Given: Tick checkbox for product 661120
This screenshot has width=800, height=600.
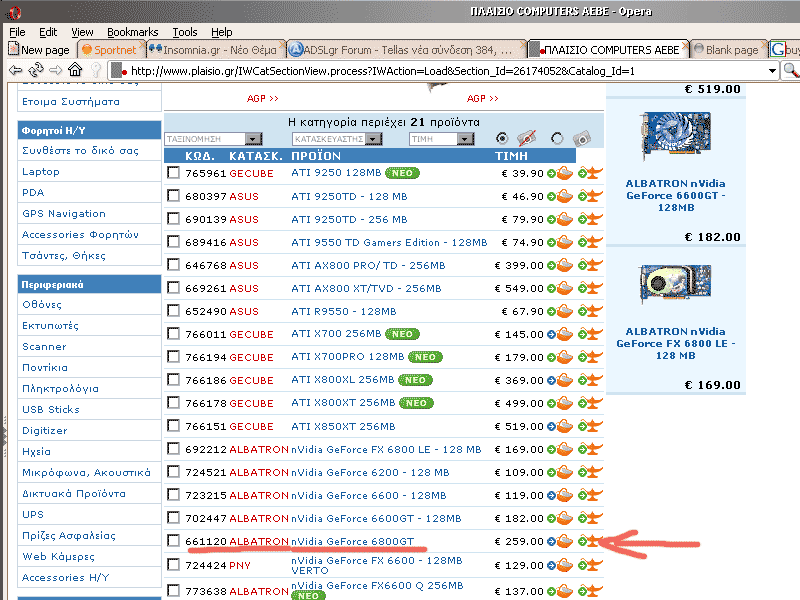Looking at the screenshot, I should click(173, 540).
